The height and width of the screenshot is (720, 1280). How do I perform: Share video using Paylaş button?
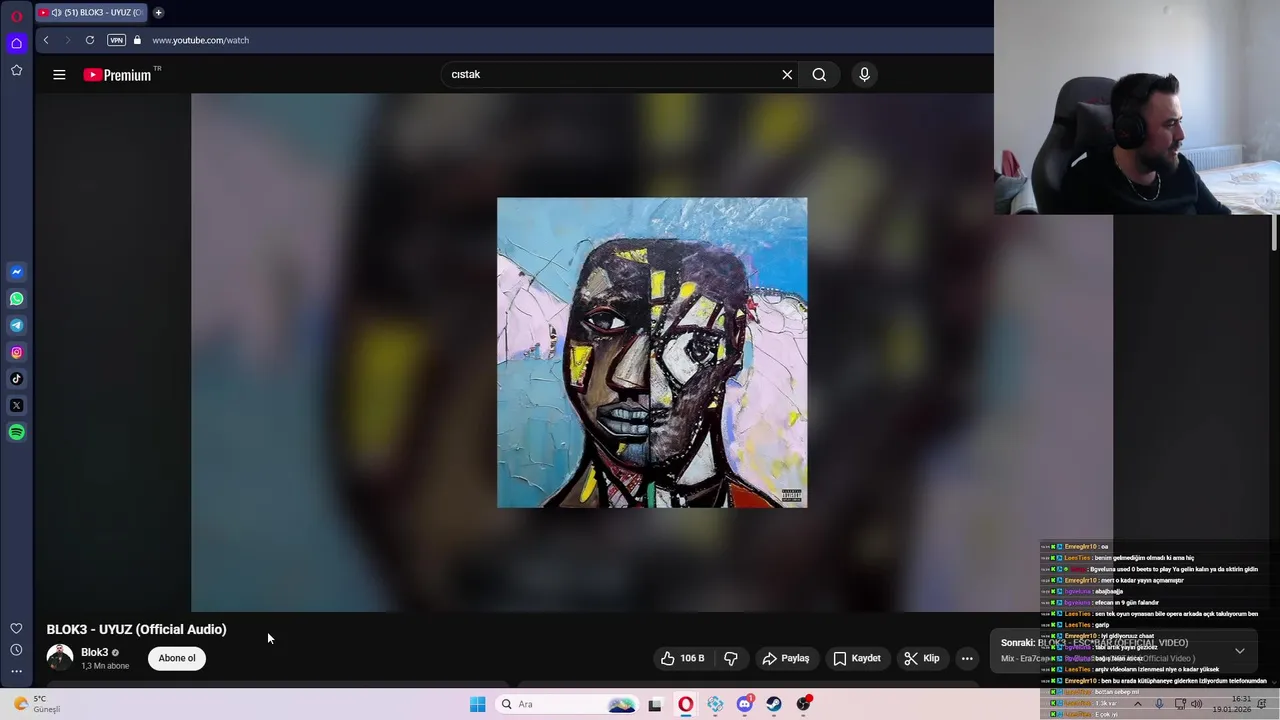(x=785, y=658)
